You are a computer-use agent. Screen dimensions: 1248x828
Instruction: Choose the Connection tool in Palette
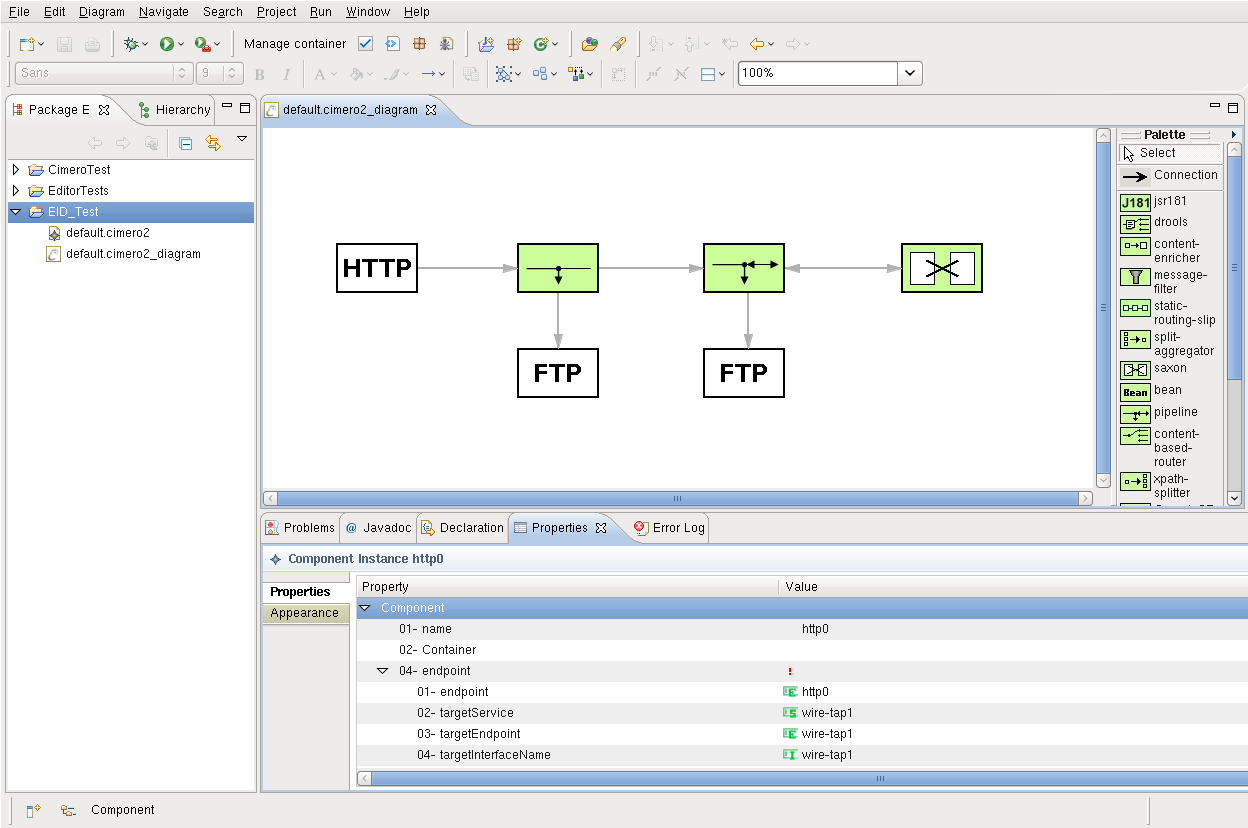click(1169, 176)
